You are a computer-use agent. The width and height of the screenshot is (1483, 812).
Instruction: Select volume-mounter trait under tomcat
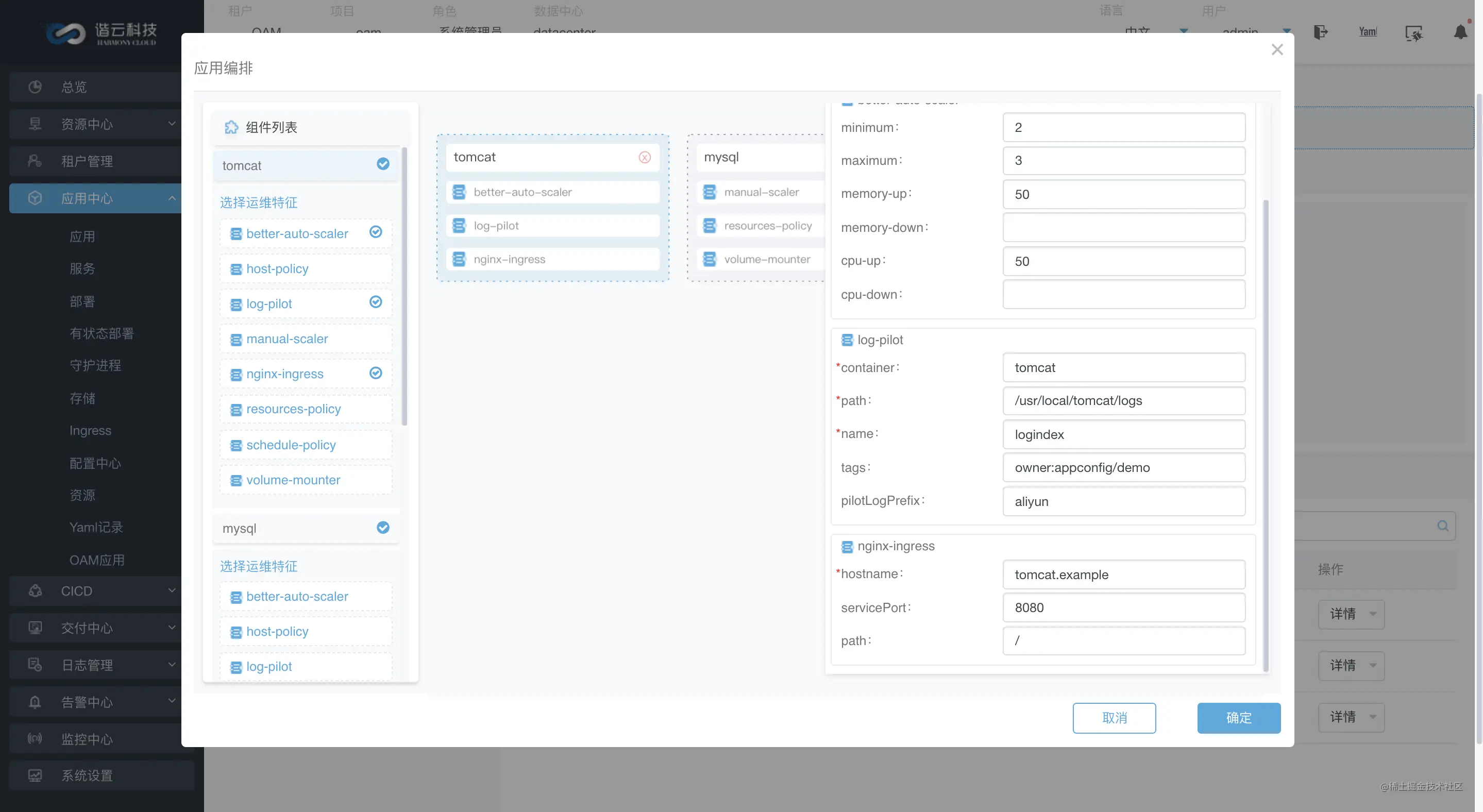[x=306, y=480]
